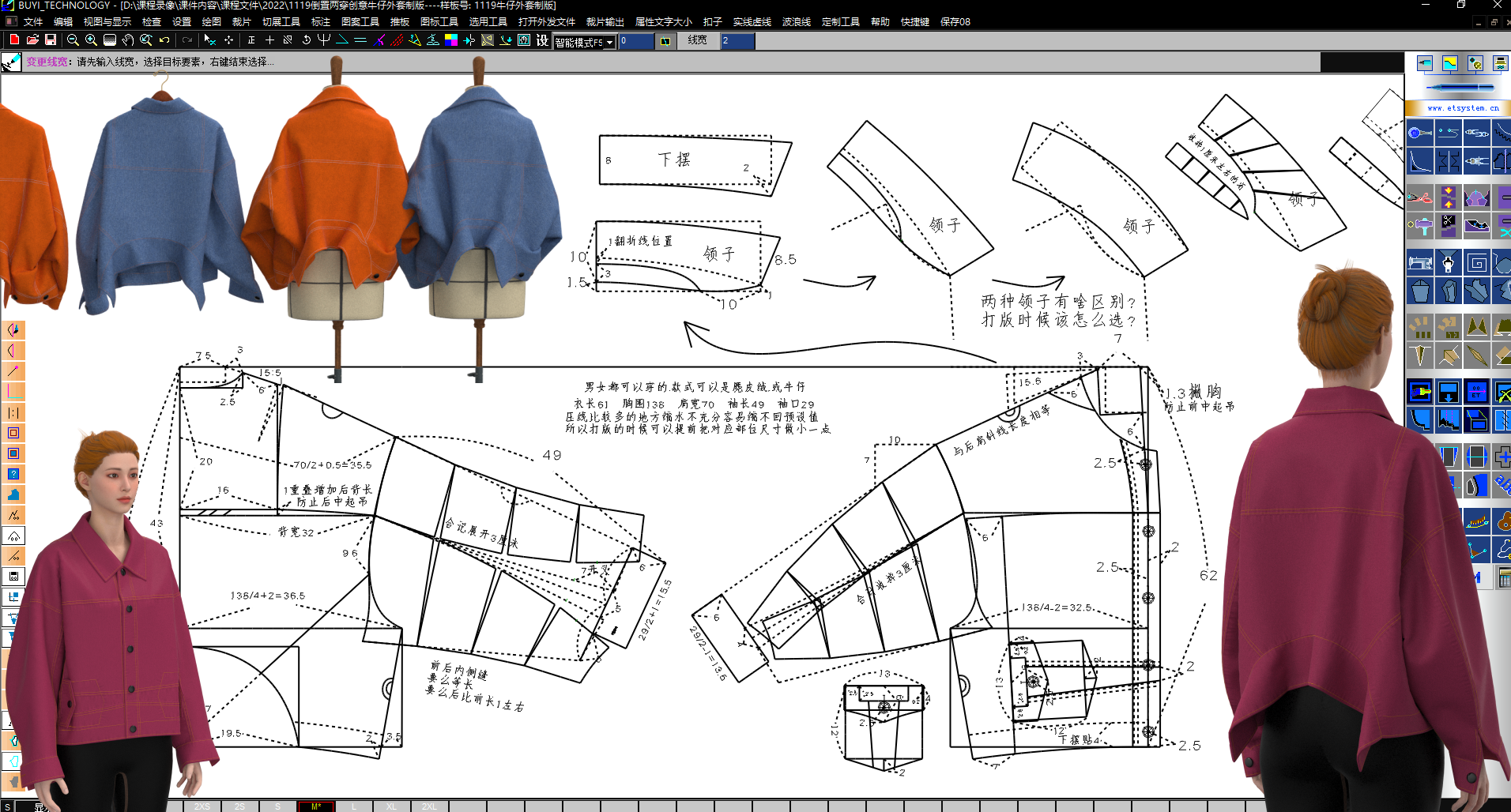This screenshot has height=812, width=1511.
Task: Select the yellow curve panel icon
Action: (1450, 63)
